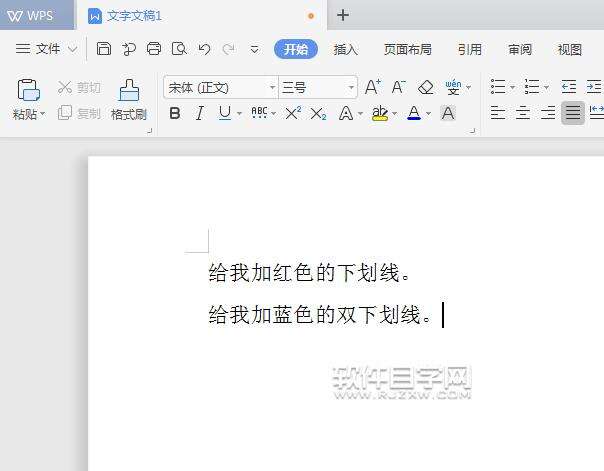Click the line 给我加蓝色的双下划线。

[x=321, y=314]
